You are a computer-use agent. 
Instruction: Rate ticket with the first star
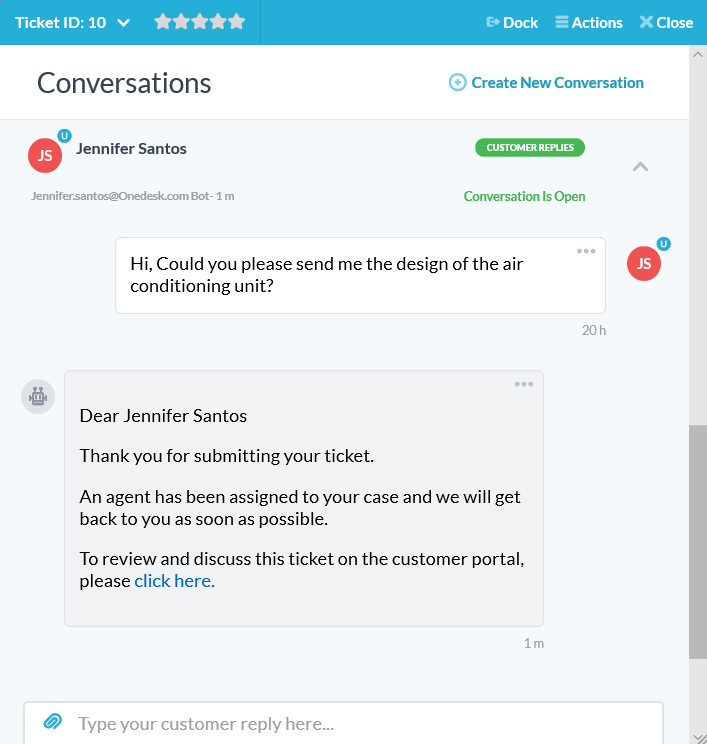163,22
